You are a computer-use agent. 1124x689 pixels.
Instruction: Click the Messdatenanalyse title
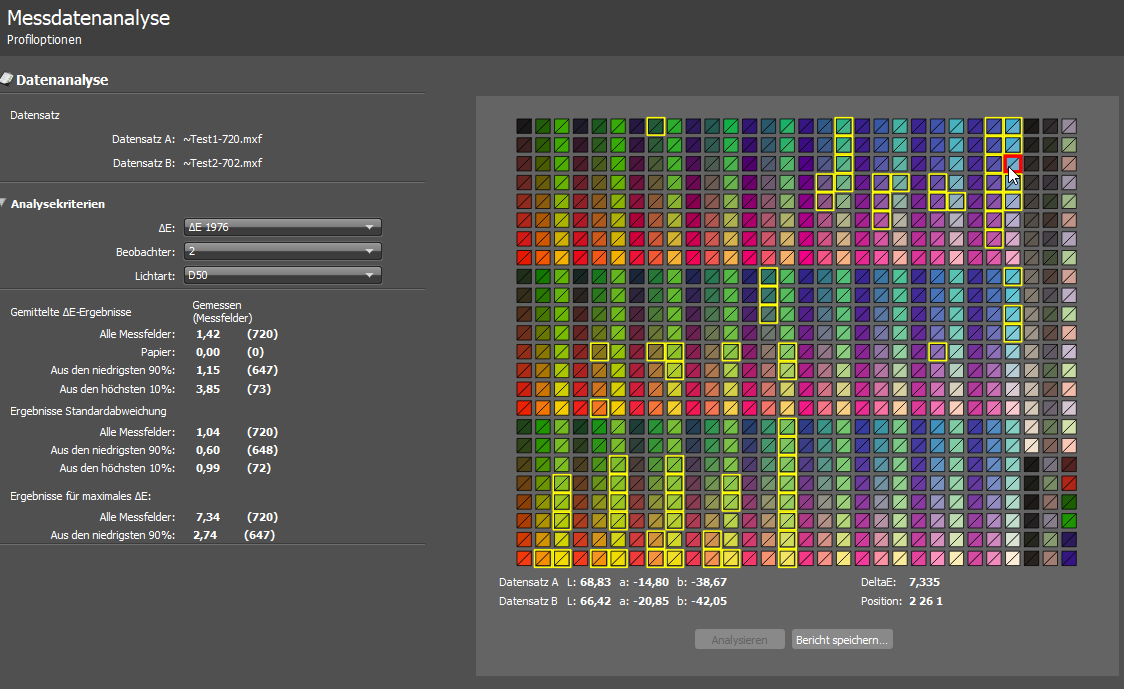pyautogui.click(x=88, y=18)
